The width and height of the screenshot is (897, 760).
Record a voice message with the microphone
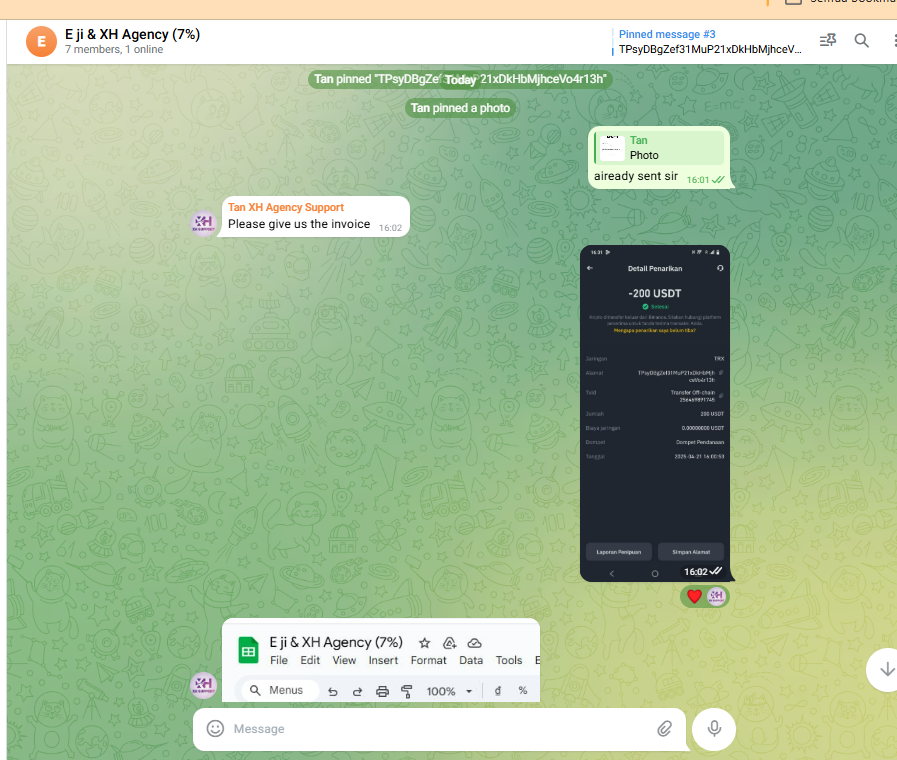[714, 729]
